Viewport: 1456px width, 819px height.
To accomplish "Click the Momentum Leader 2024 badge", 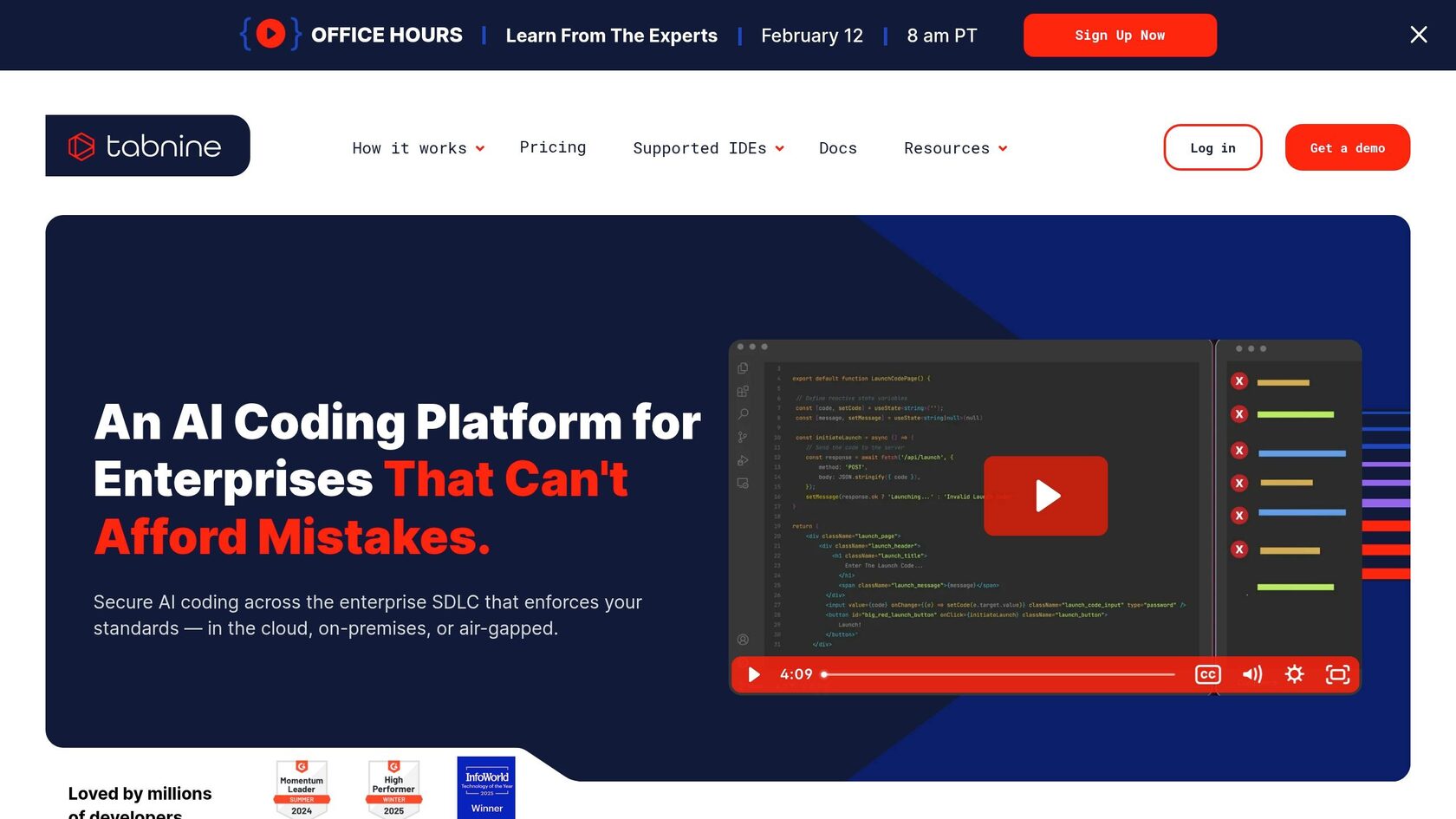I will [x=302, y=789].
